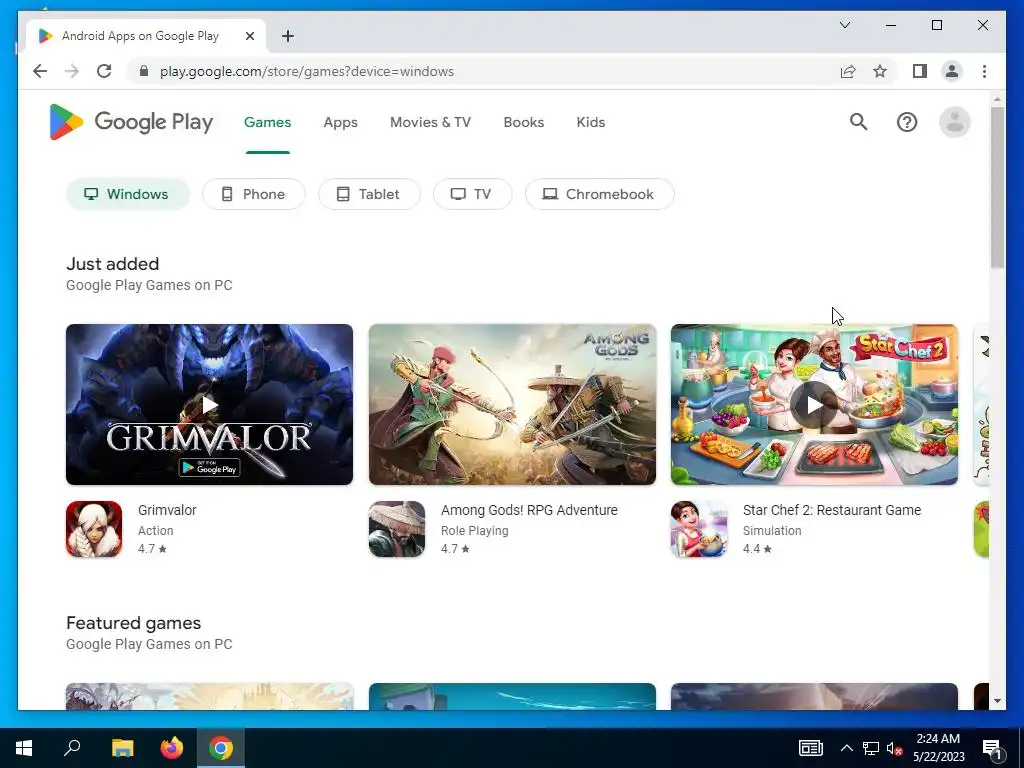Bookmark this tab with the star icon
Viewport: 1024px width, 768px height.
(x=880, y=71)
